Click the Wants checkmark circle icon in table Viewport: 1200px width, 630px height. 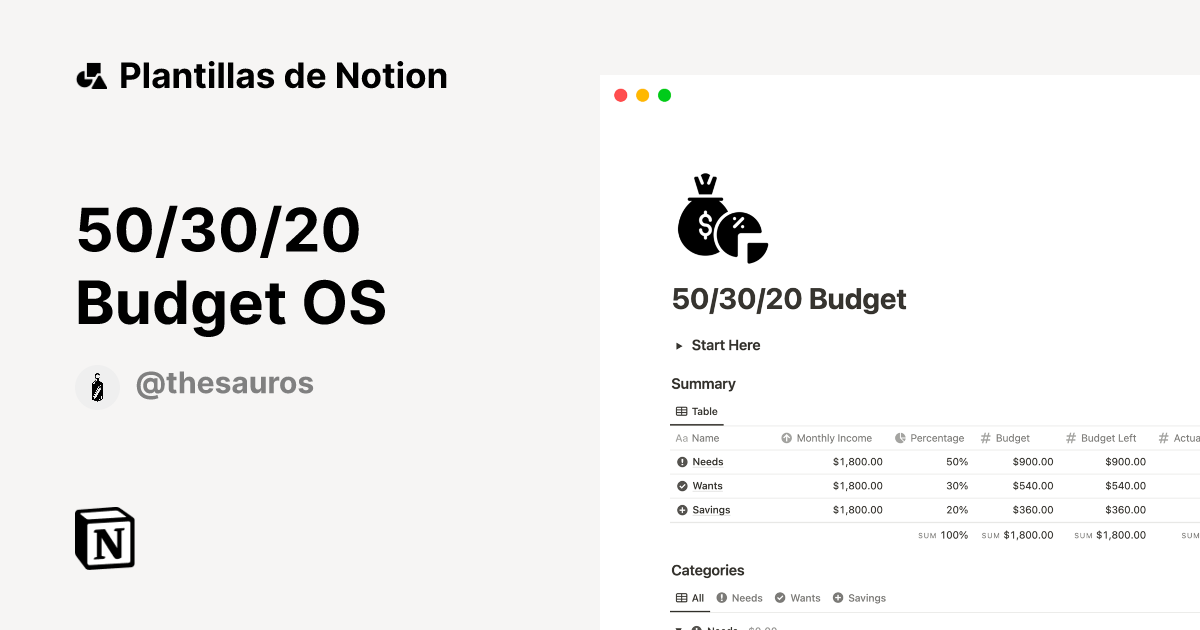[x=680, y=485]
